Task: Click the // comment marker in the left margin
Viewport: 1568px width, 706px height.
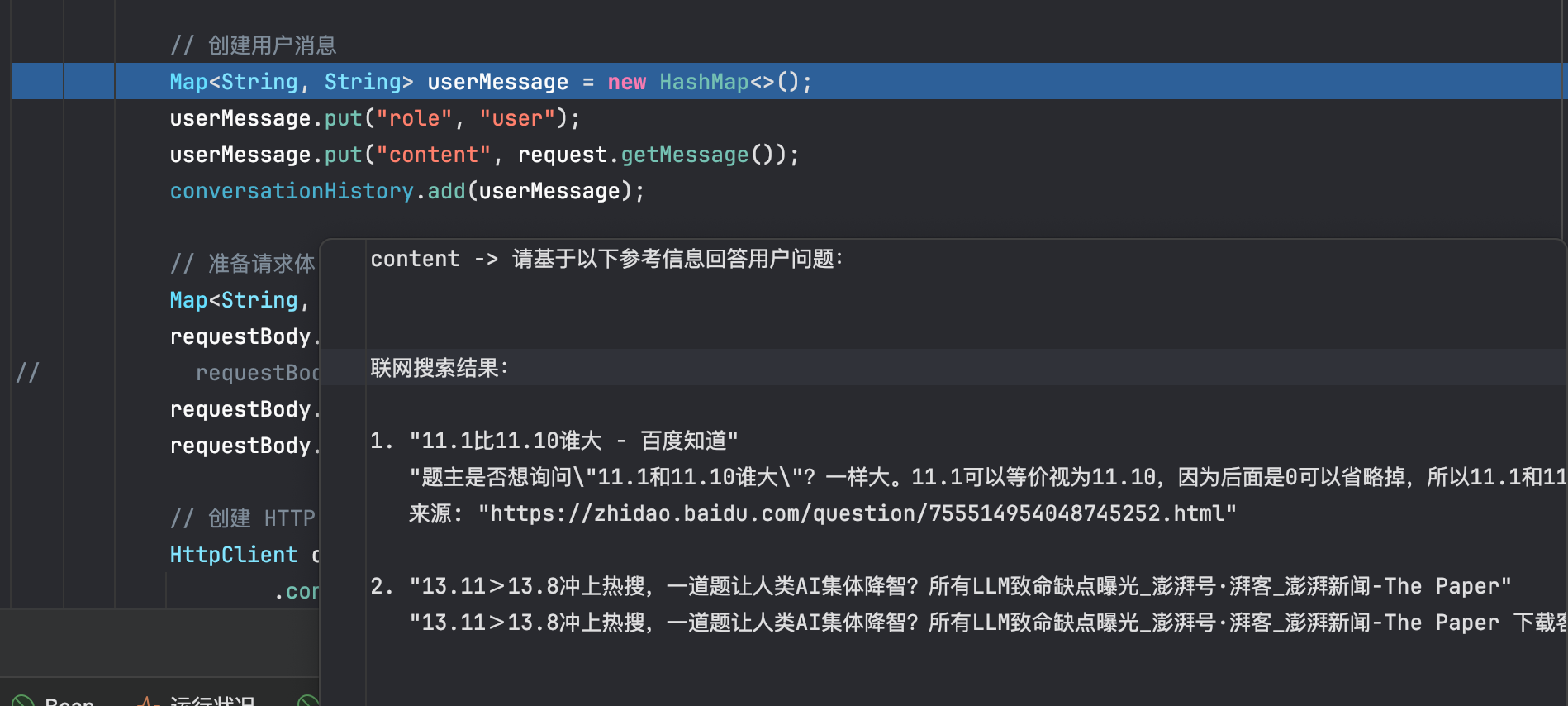Action: 27,373
